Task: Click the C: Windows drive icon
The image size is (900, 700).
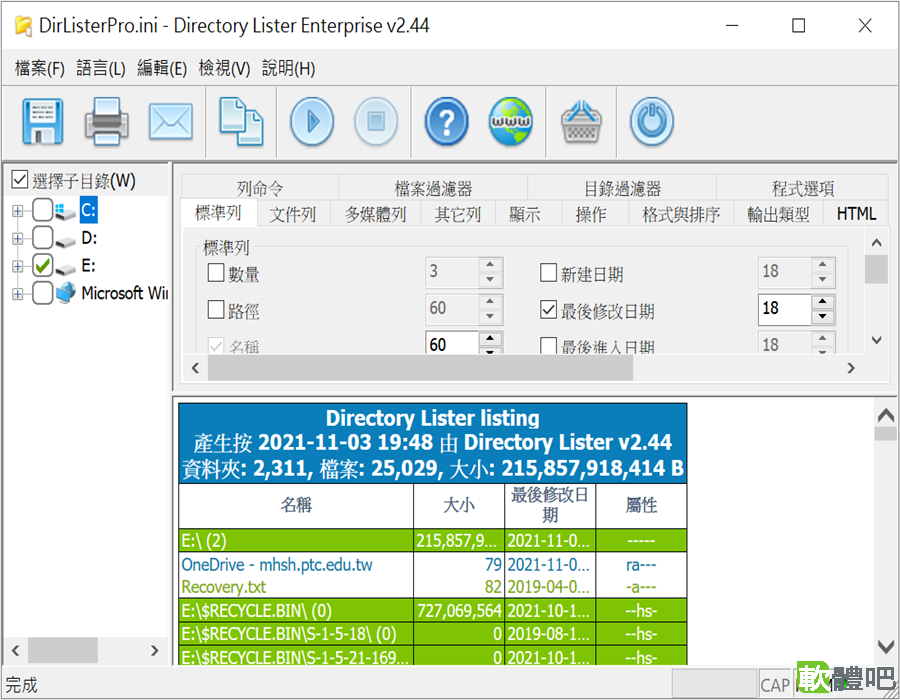Action: (x=65, y=211)
